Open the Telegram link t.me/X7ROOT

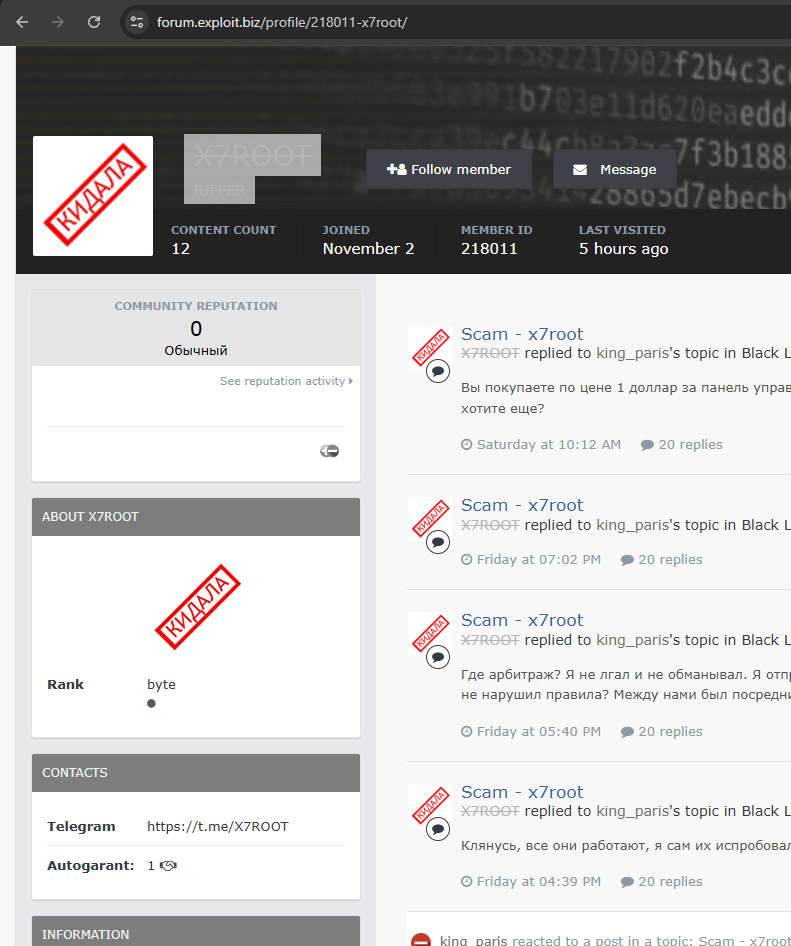point(218,826)
